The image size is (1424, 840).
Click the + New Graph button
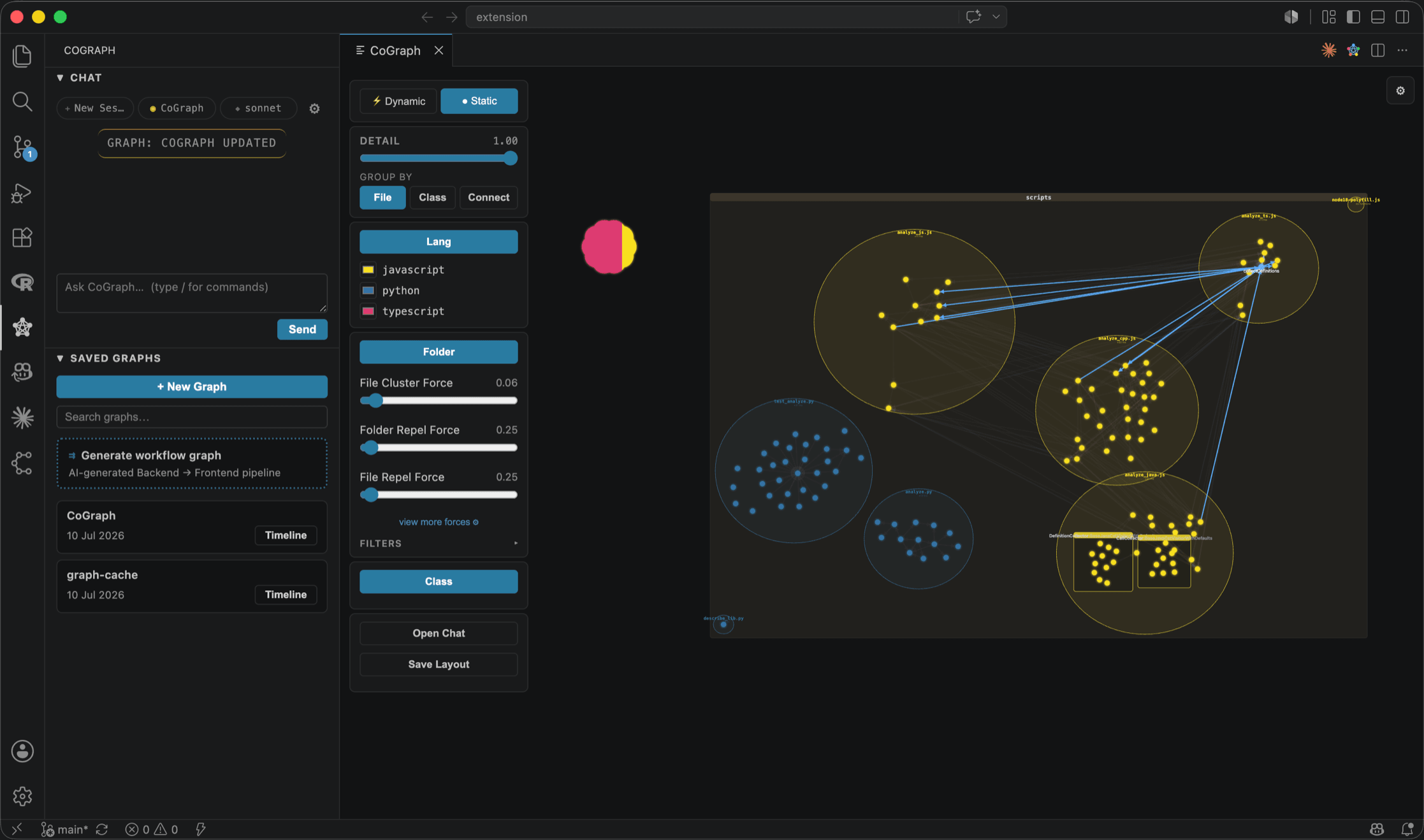[192, 387]
